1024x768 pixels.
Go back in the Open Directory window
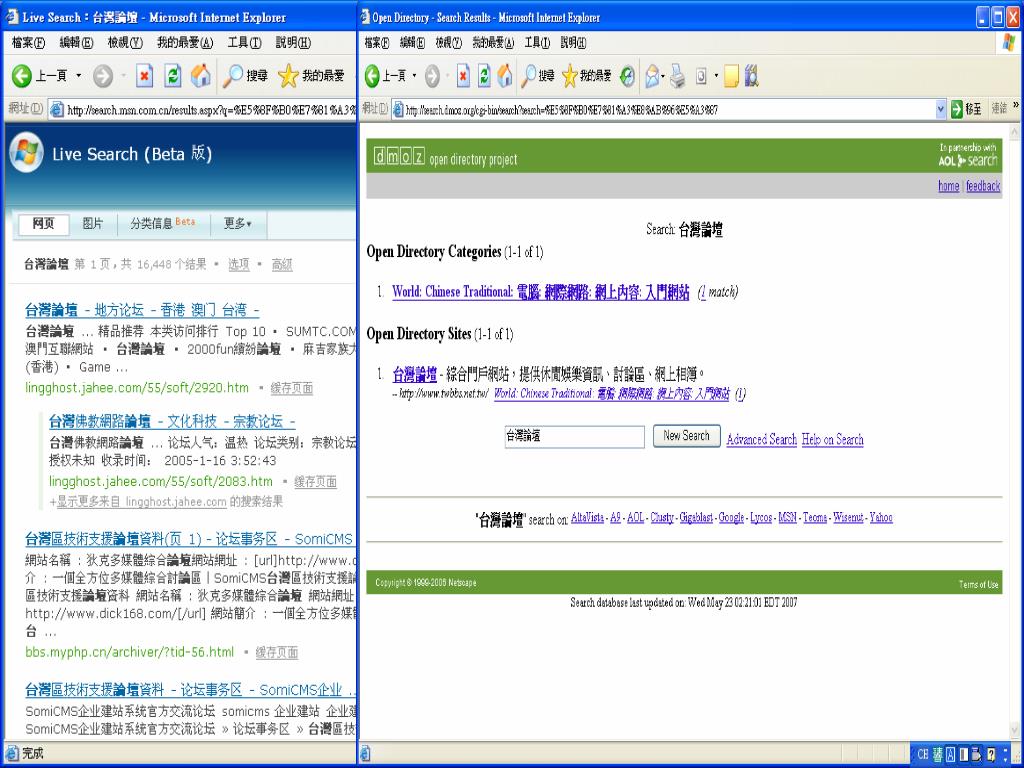pyautogui.click(x=385, y=76)
